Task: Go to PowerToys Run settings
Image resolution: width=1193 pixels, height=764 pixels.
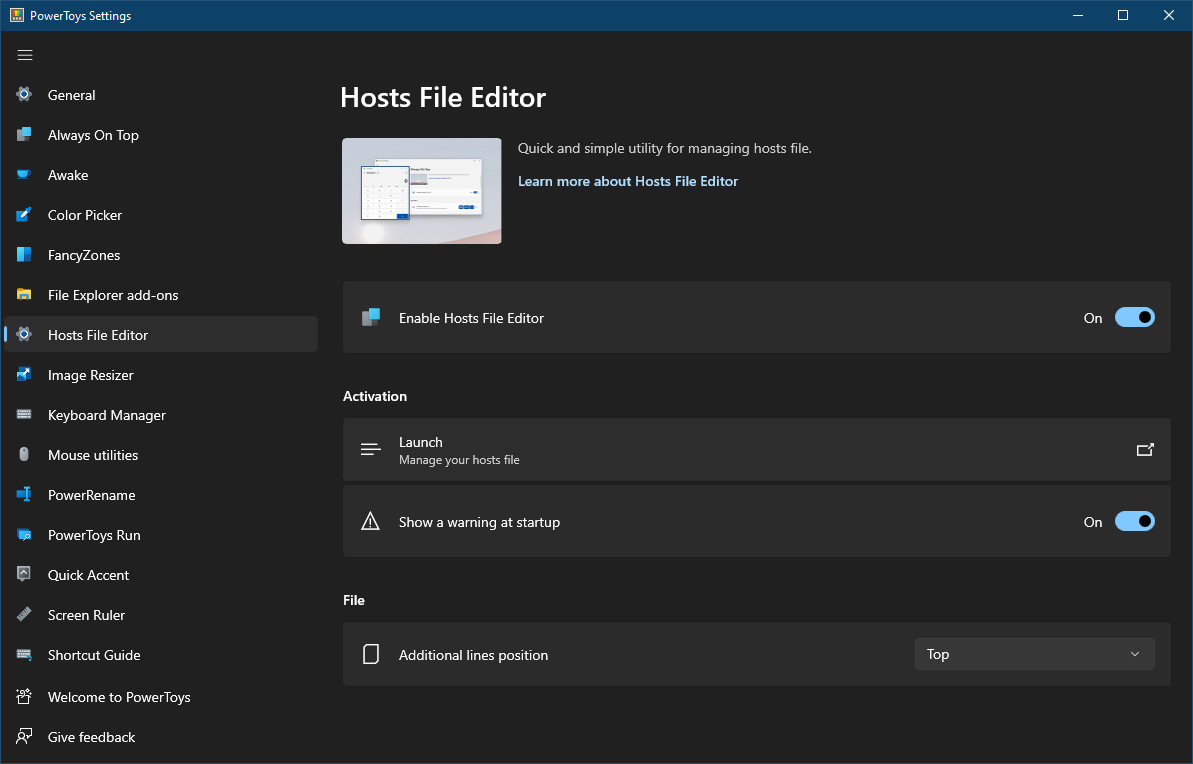Action: pos(94,535)
